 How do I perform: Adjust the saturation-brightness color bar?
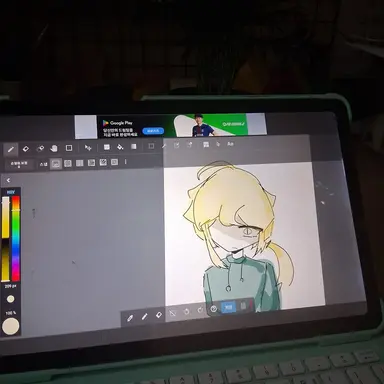click(x=6, y=239)
